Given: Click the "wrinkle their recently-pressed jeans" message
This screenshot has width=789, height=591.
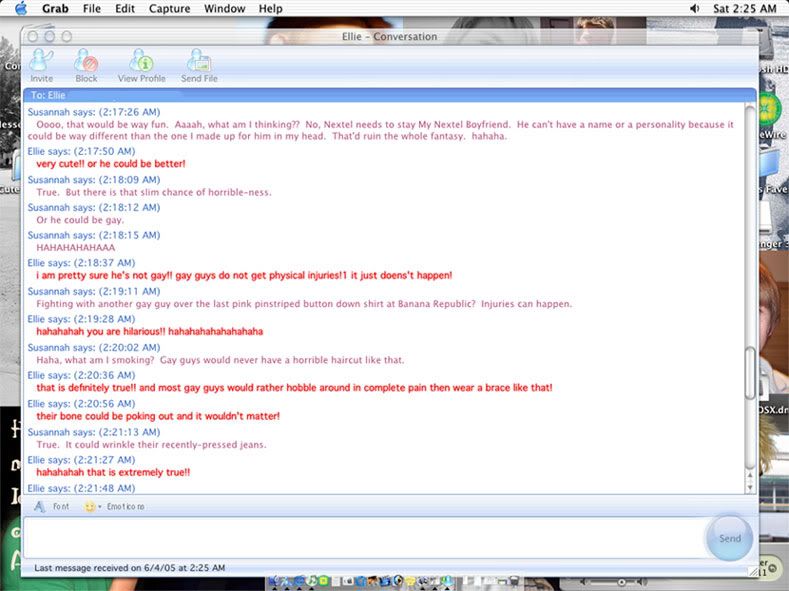Looking at the screenshot, I should click(151, 445).
